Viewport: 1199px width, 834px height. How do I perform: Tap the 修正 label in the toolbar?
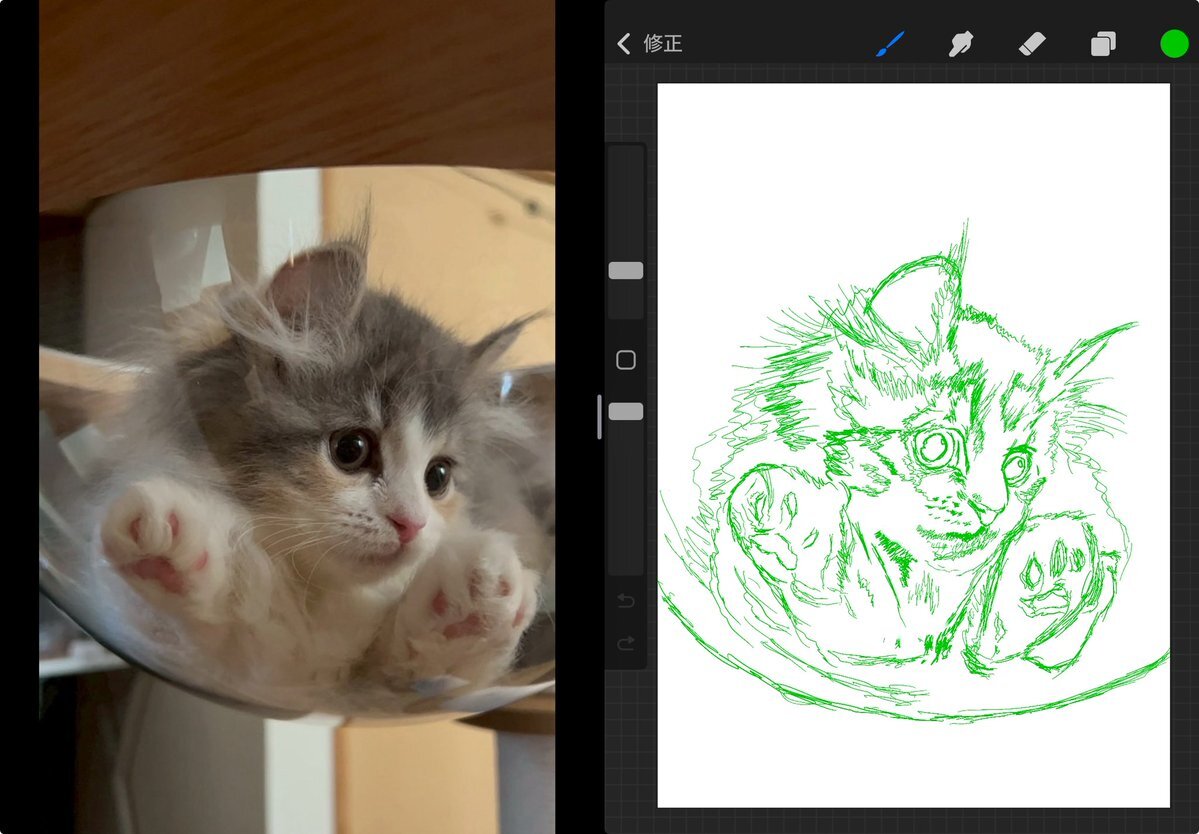[x=662, y=44]
